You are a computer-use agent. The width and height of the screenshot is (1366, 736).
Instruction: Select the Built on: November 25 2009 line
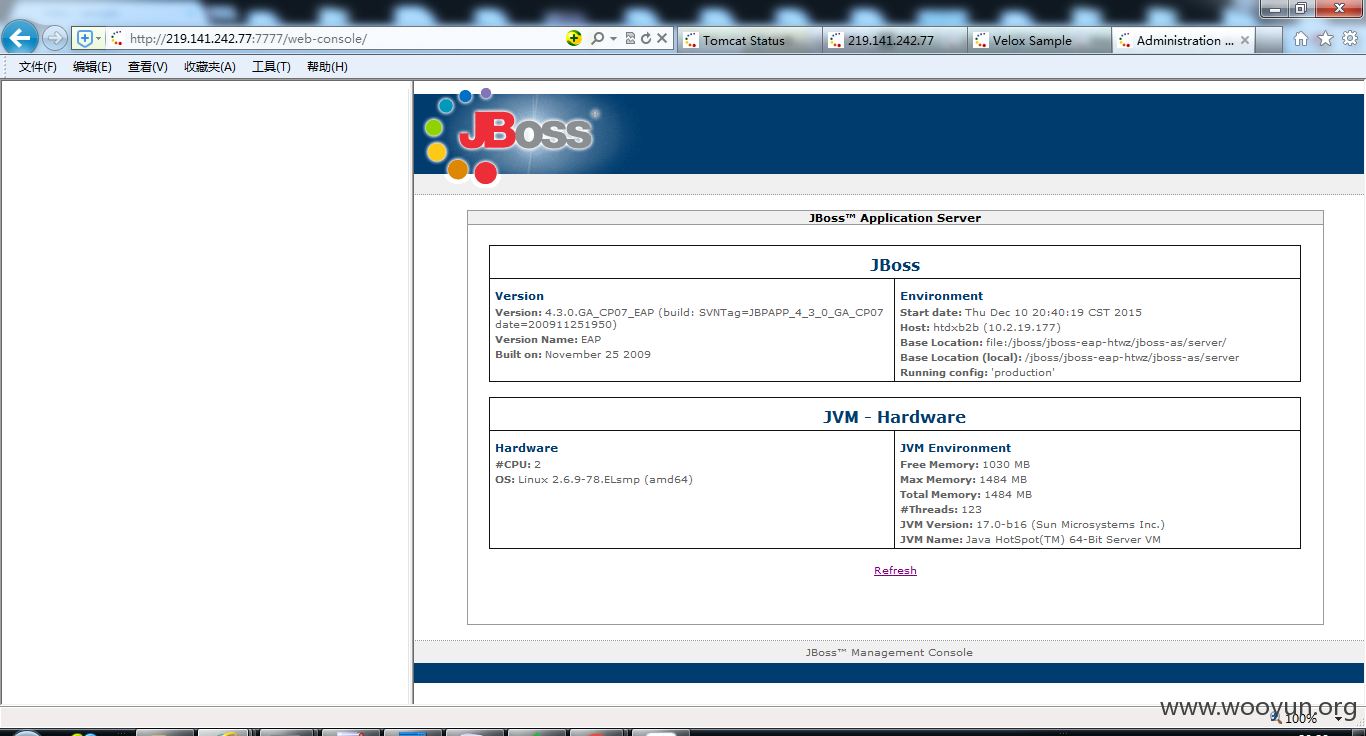573,355
